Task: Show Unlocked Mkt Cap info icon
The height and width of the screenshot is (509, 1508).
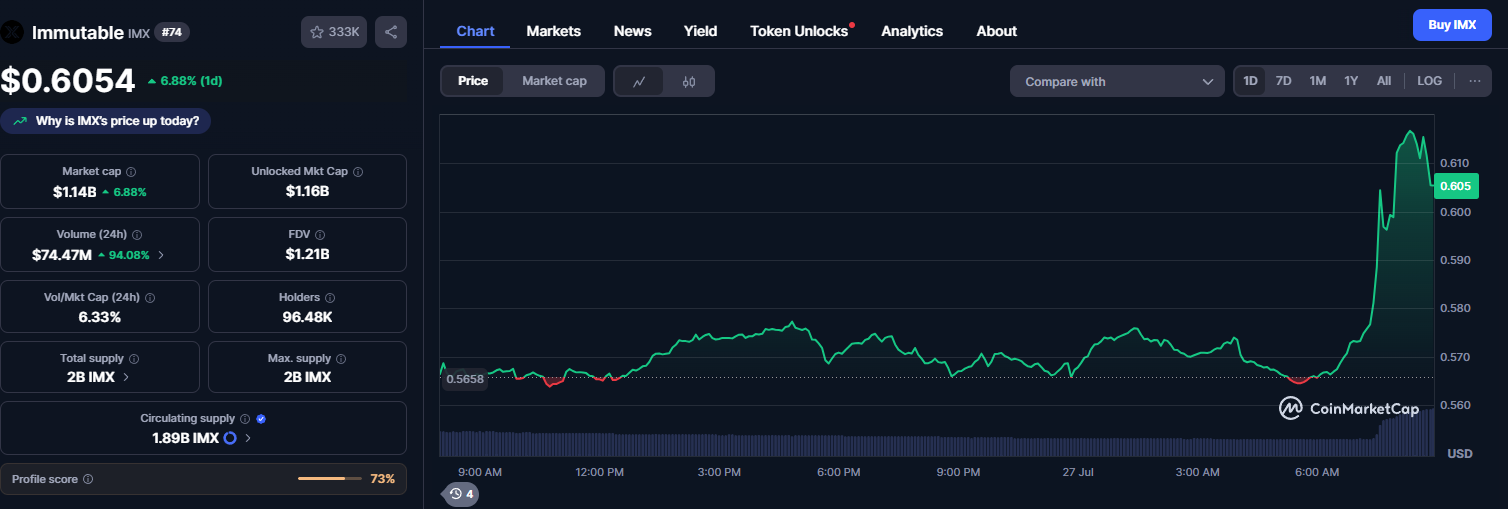Action: point(358,172)
